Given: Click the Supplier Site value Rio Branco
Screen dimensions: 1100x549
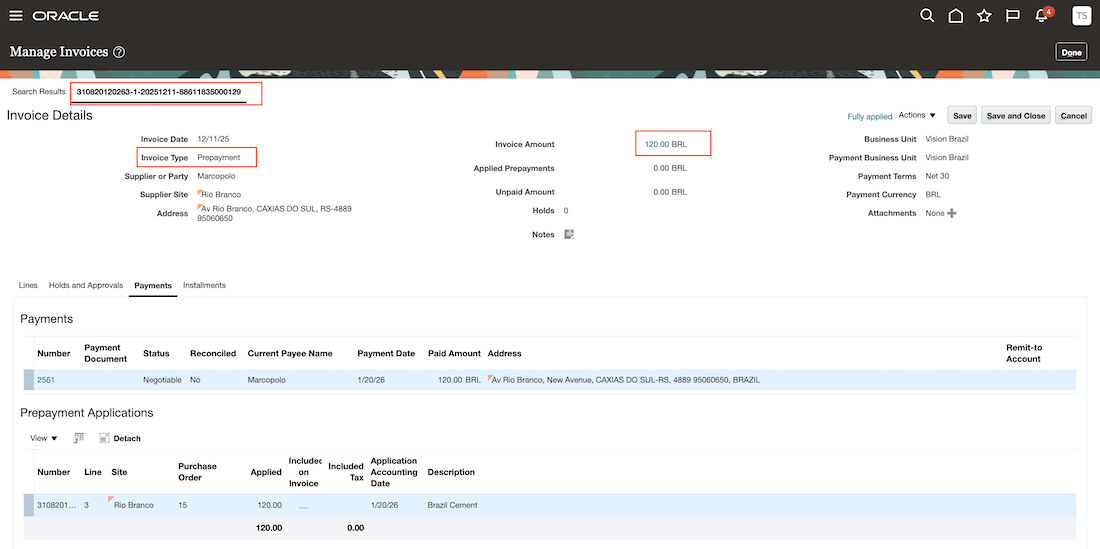Looking at the screenshot, I should (x=221, y=194).
